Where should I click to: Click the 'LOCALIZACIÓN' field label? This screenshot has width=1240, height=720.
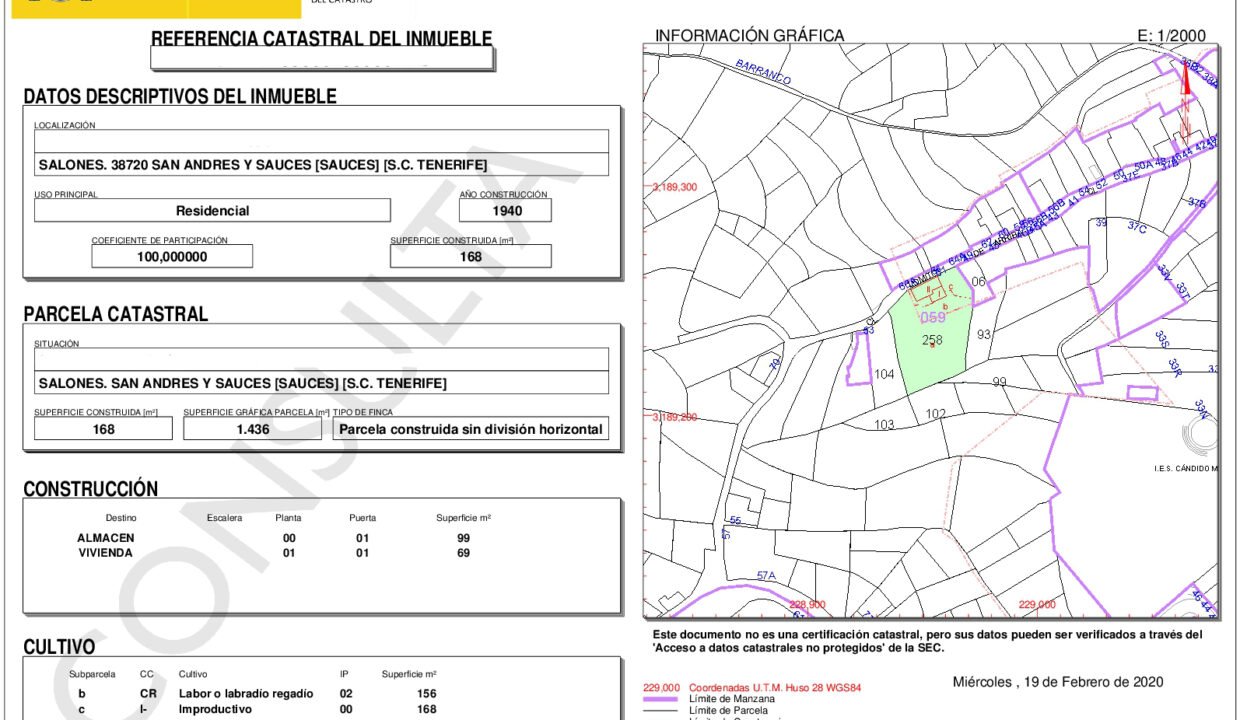pos(65,125)
